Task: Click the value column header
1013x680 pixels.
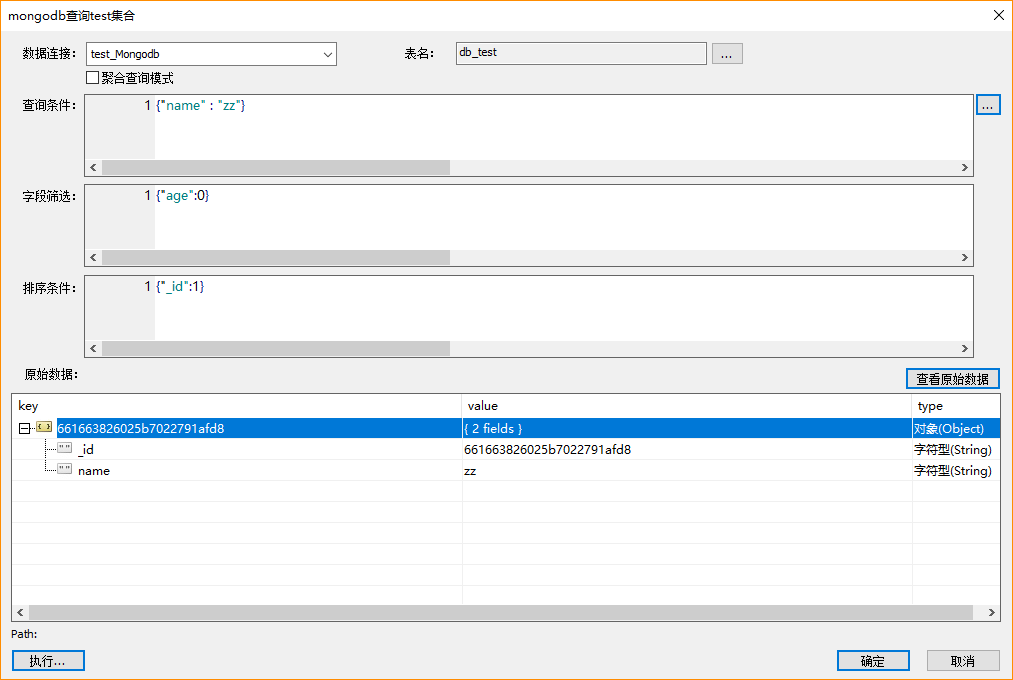Action: [686, 406]
